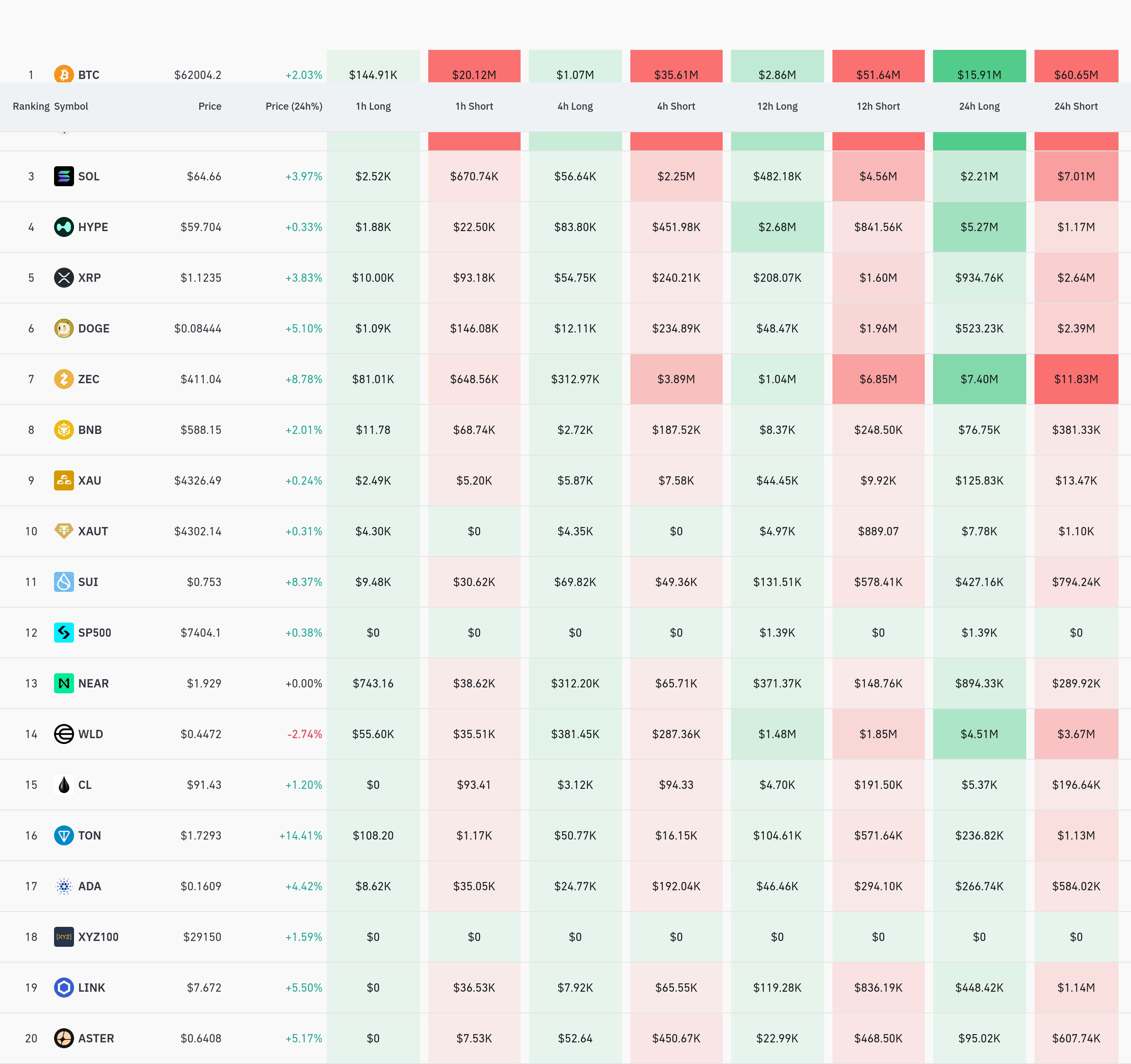The image size is (1131, 1064).
Task: Click SUI 24h change +8.37%
Action: tap(304, 582)
